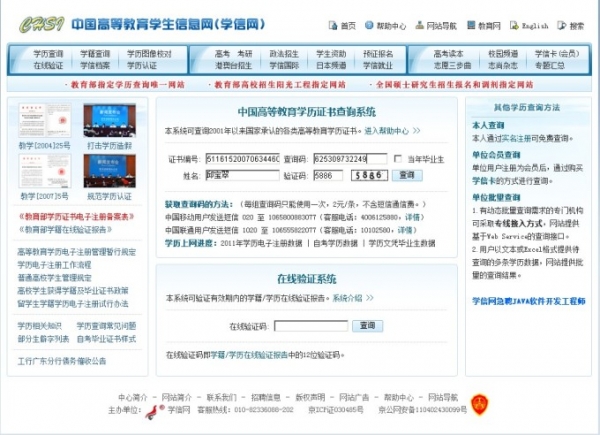The width and height of the screenshot is (600, 435).
Task: Open 学信卡(会员) in the navigation bar
Action: (x=557, y=54)
